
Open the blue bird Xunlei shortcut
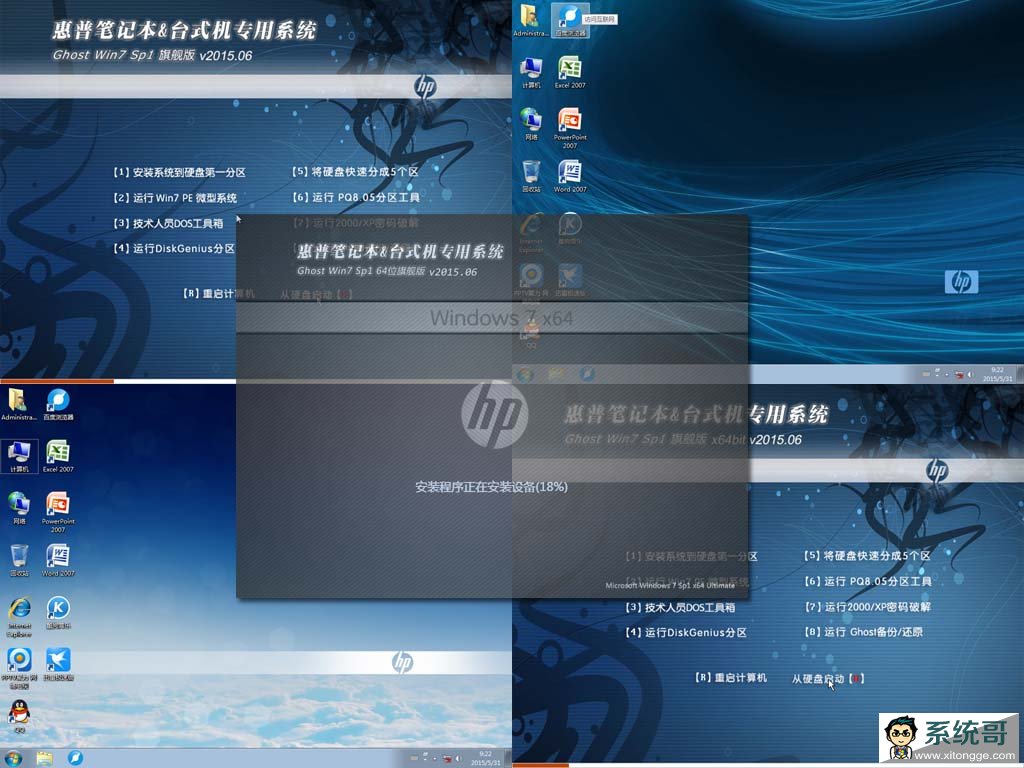coord(58,664)
